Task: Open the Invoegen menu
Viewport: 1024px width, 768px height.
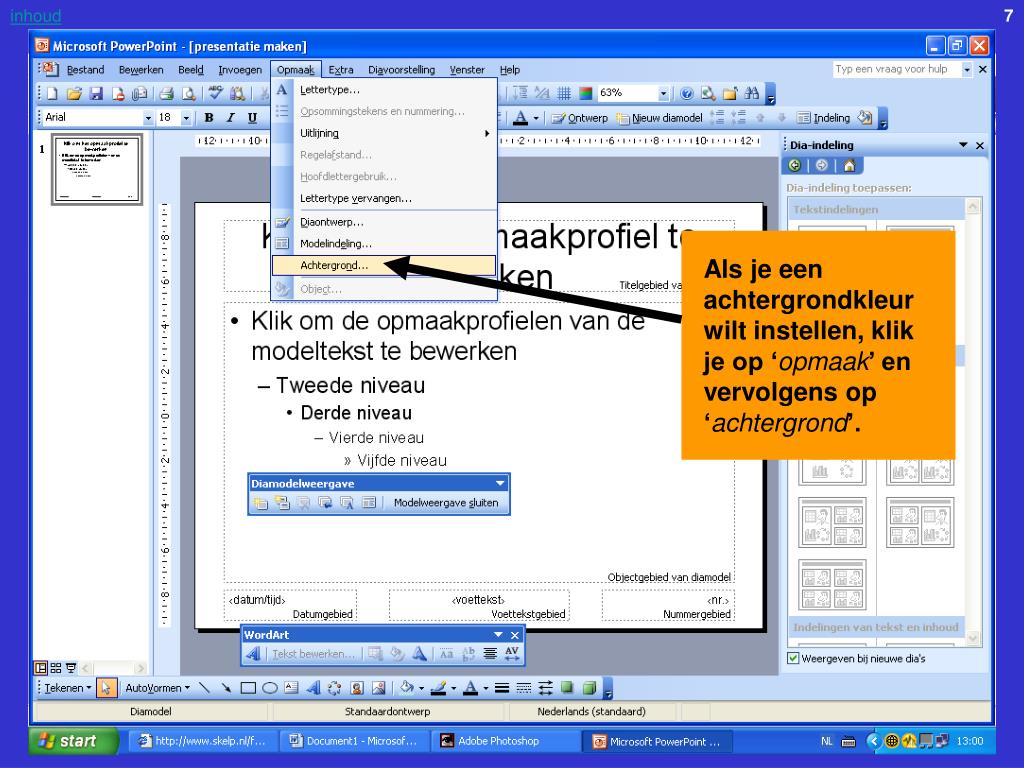Action: click(240, 70)
